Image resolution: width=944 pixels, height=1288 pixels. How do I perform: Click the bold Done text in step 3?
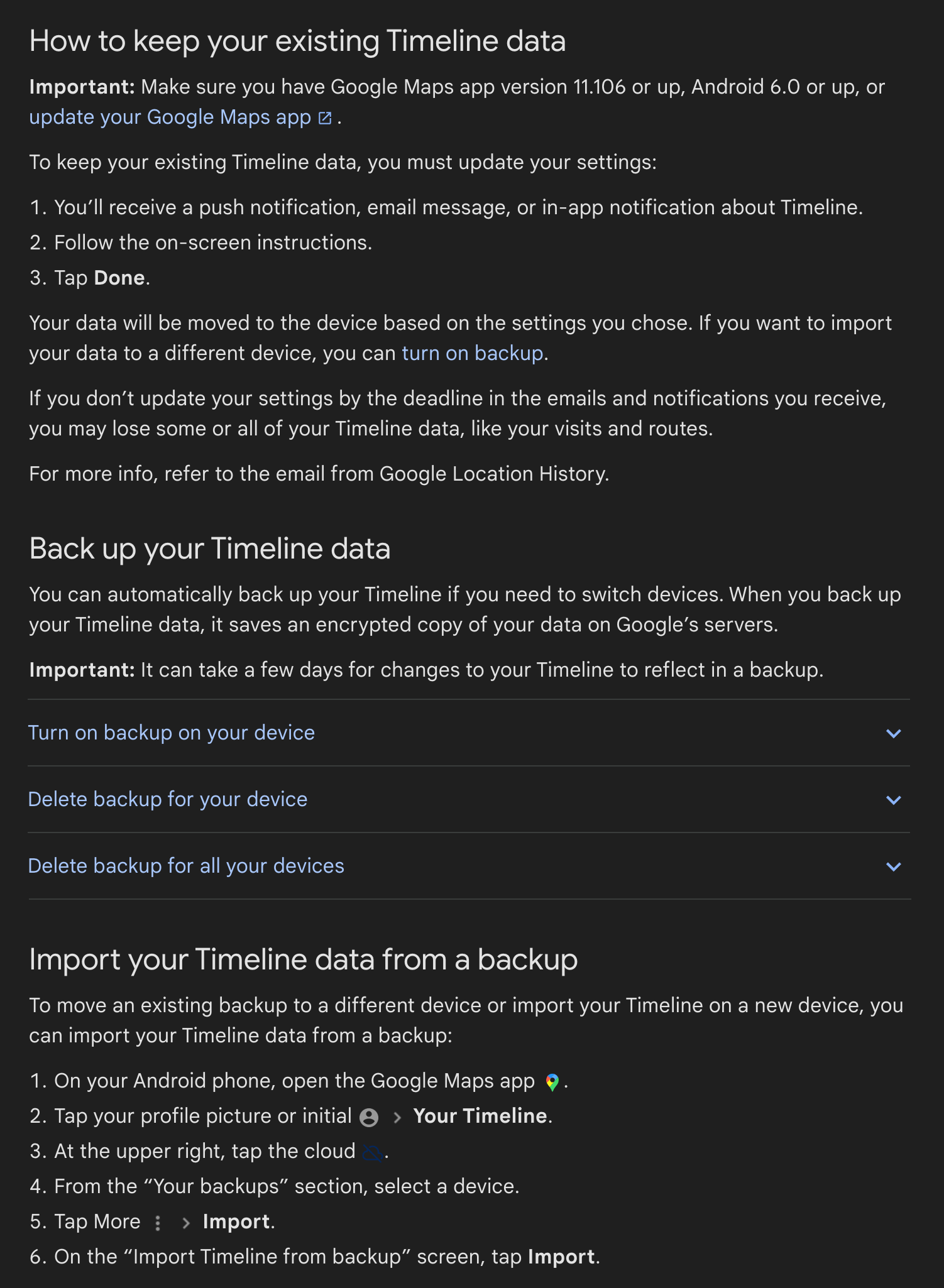[119, 277]
